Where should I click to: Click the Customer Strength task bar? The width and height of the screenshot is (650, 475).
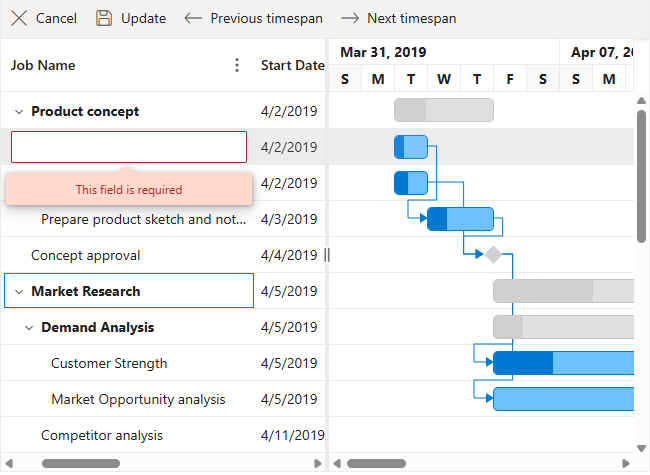(x=564, y=363)
